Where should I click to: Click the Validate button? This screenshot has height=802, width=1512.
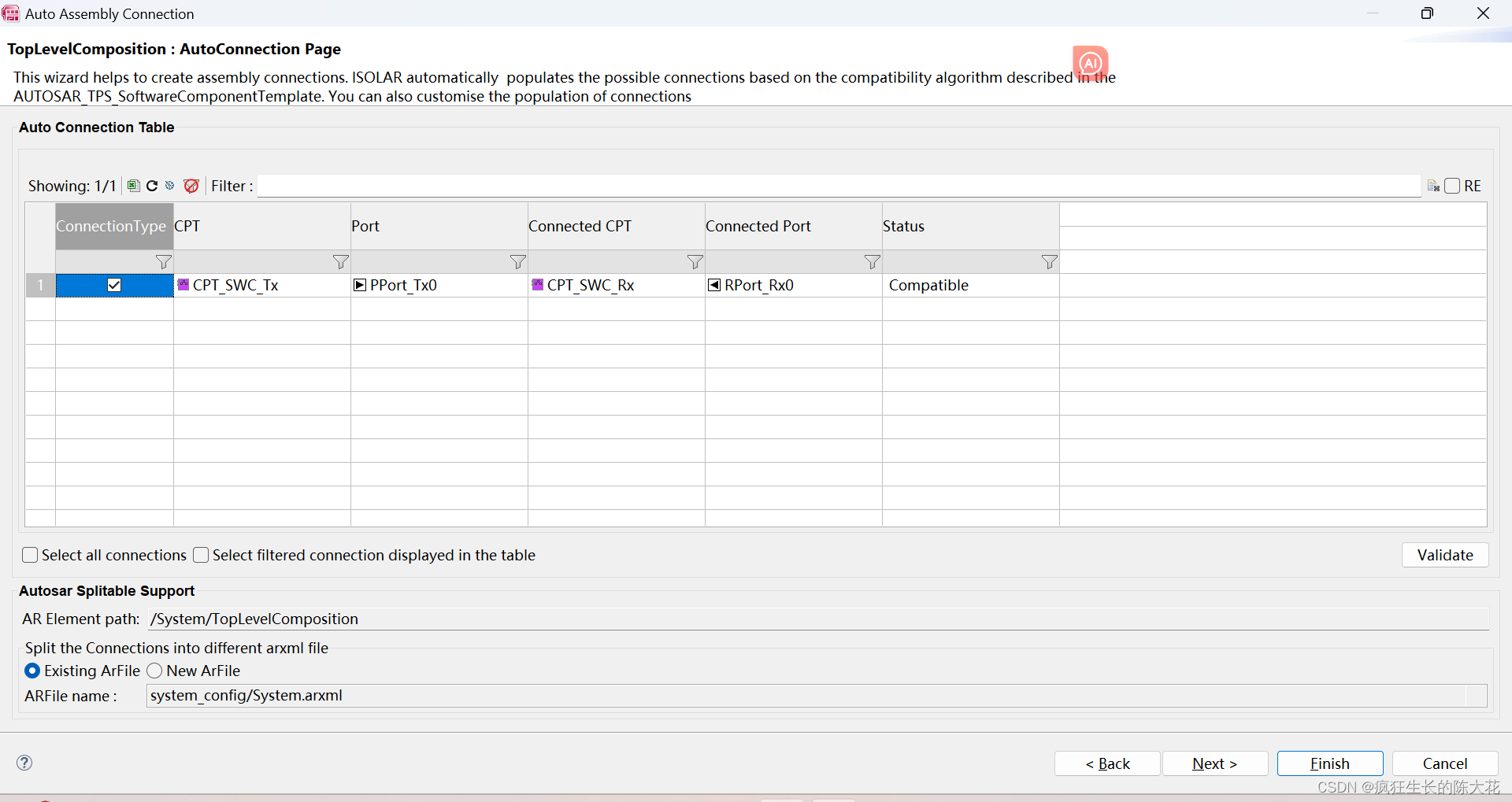point(1444,555)
